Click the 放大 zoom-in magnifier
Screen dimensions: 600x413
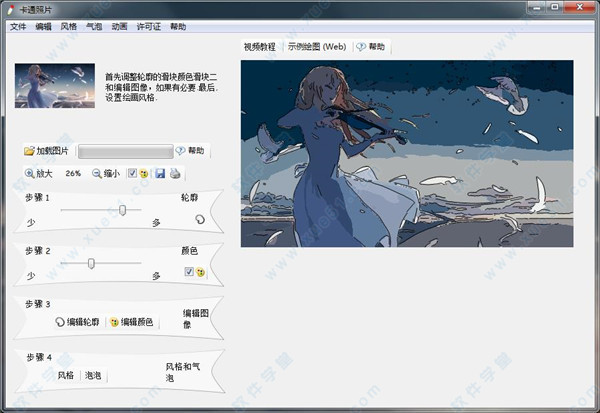[x=29, y=173]
